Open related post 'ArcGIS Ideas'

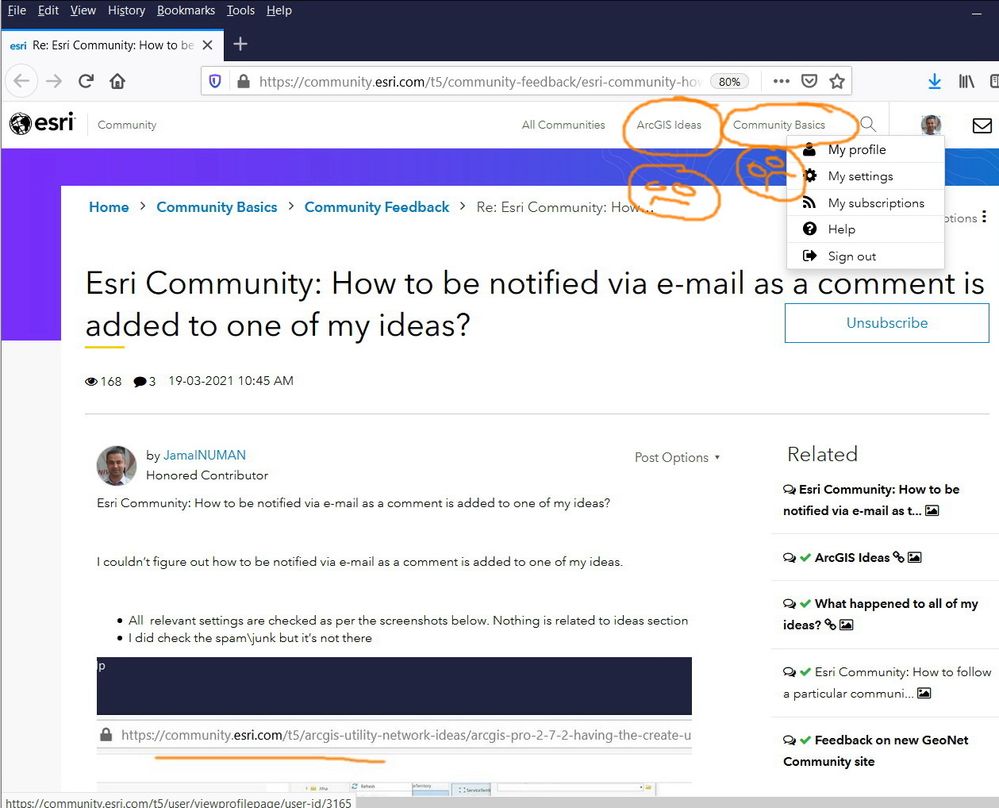click(x=851, y=558)
